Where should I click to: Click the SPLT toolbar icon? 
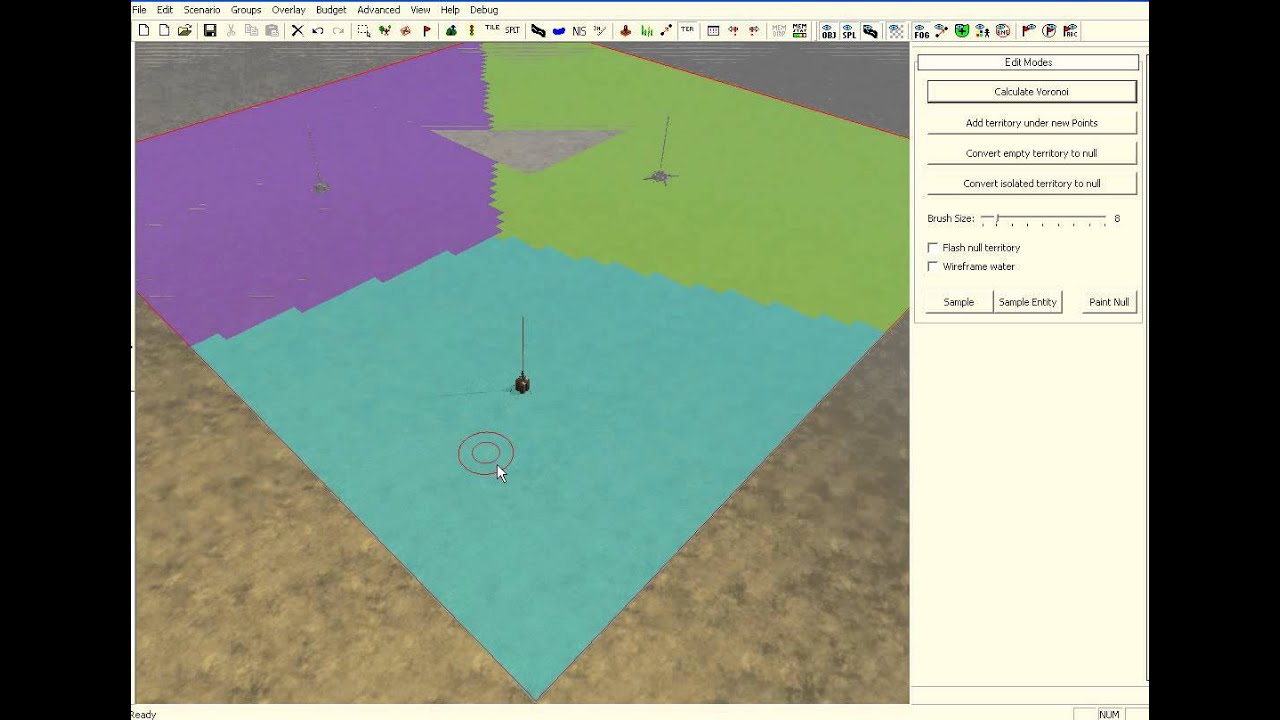512,31
